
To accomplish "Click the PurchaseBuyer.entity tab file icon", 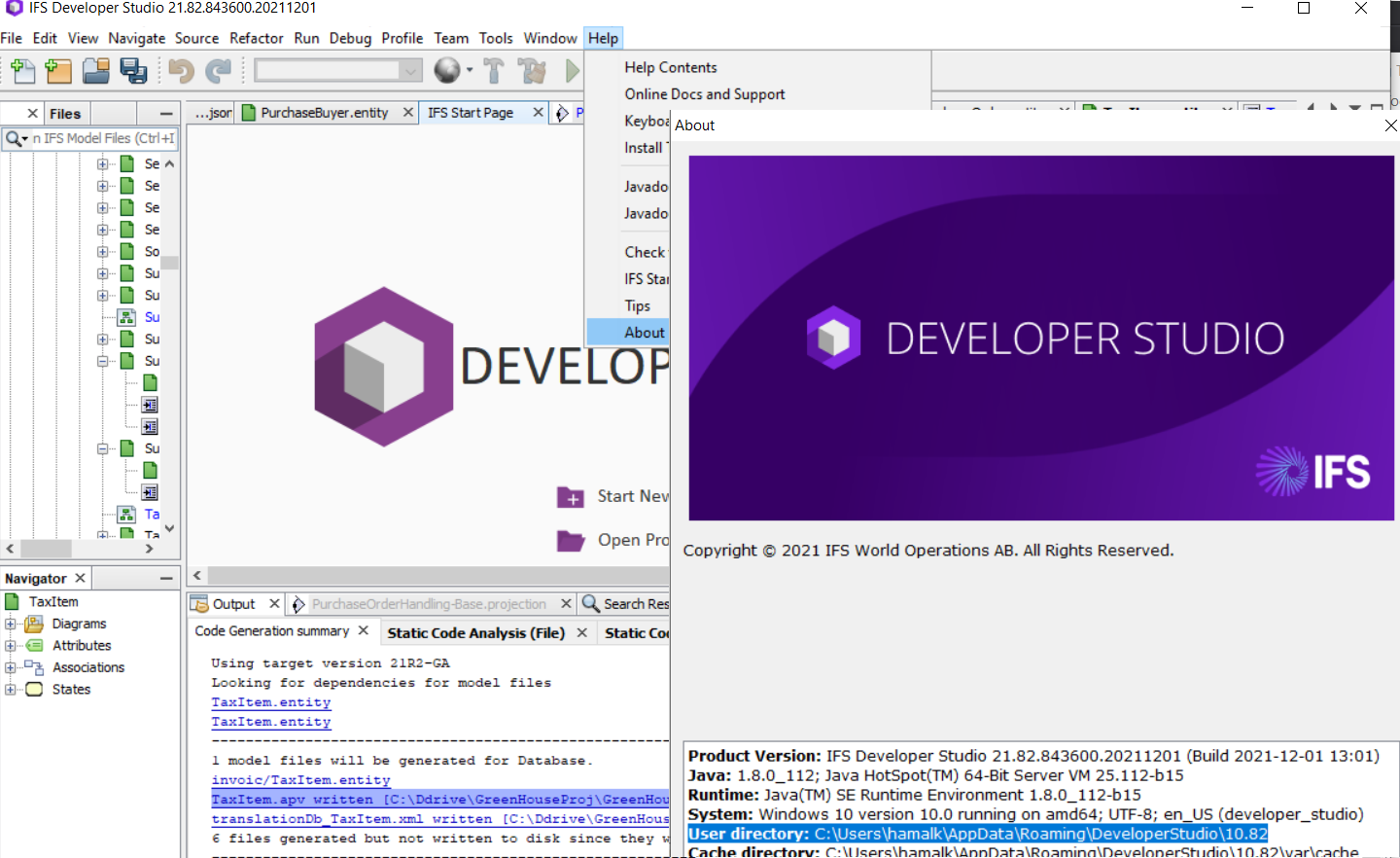I will click(248, 113).
